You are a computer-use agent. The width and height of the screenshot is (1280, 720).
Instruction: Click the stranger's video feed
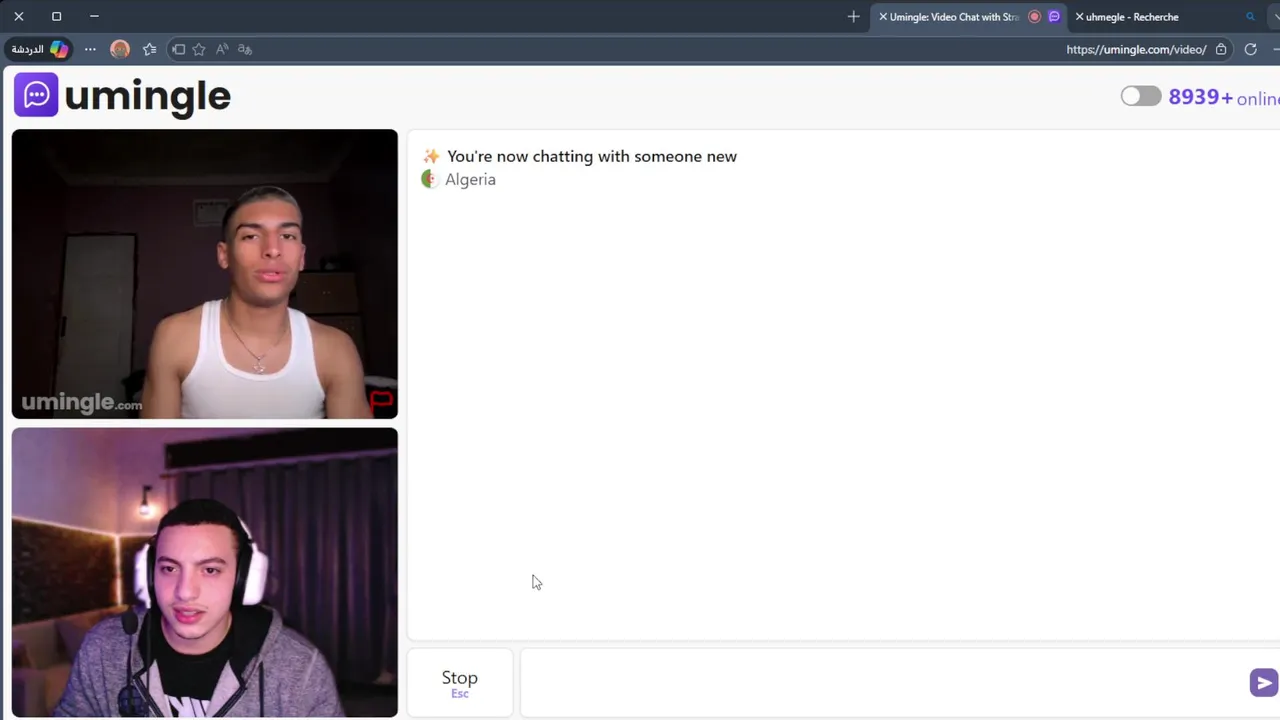pyautogui.click(x=205, y=274)
